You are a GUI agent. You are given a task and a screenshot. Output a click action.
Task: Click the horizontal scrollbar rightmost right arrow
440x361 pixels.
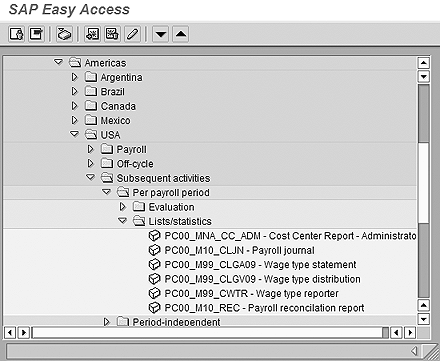(410, 332)
